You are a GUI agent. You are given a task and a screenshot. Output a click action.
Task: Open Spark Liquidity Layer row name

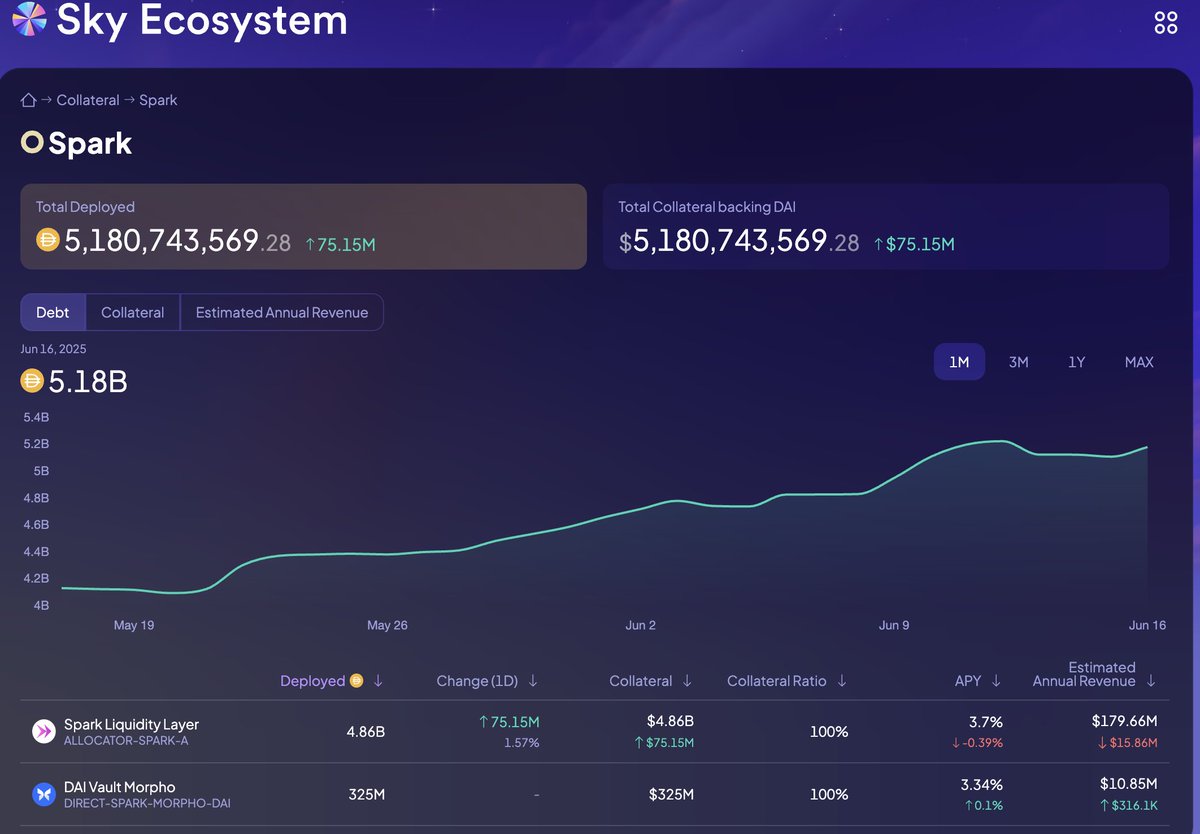[x=131, y=724]
